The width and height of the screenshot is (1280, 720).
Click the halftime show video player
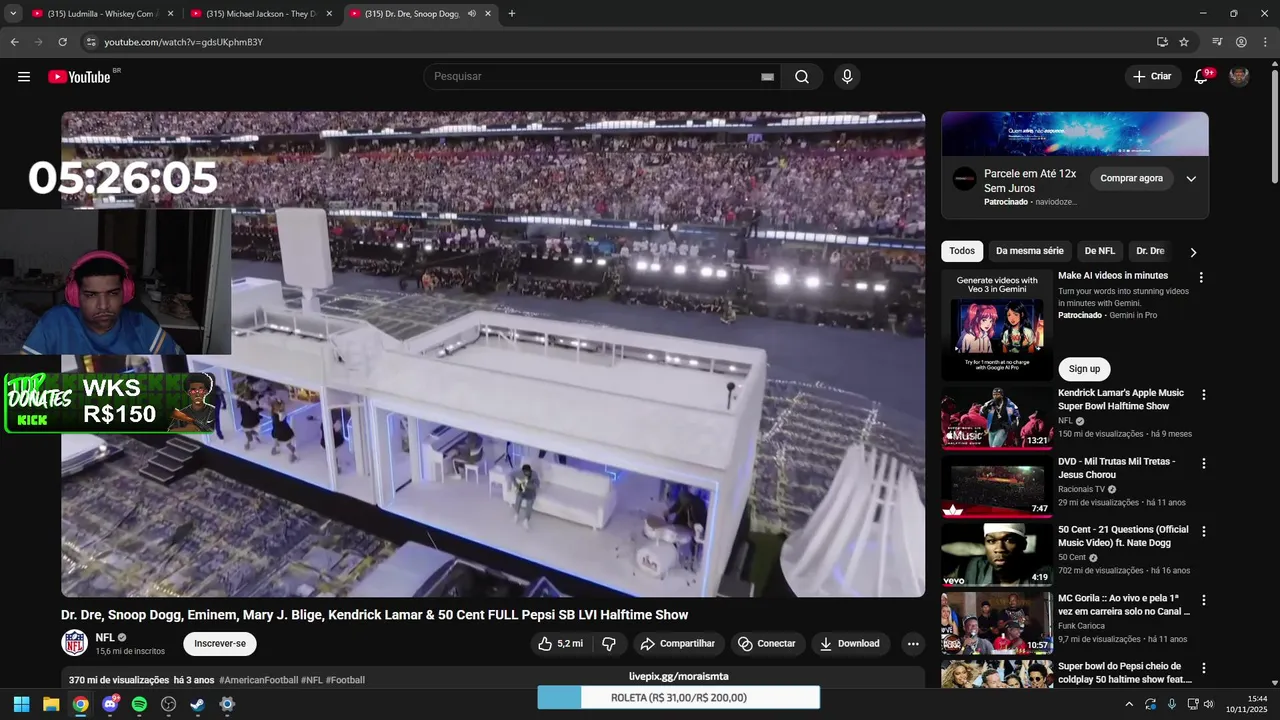493,354
